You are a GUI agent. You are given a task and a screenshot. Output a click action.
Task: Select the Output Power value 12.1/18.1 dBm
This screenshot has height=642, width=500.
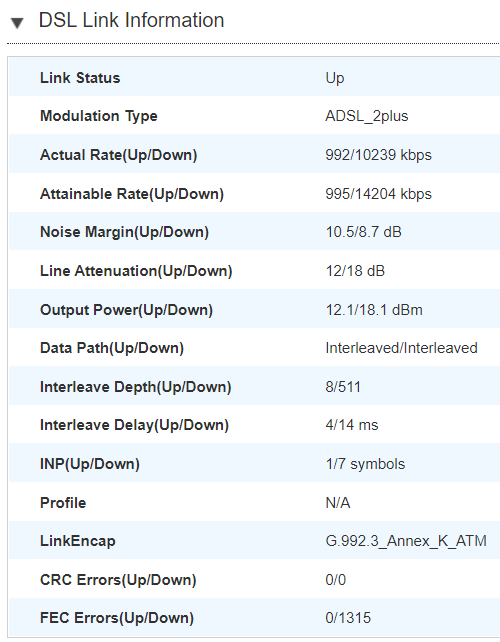click(x=374, y=310)
